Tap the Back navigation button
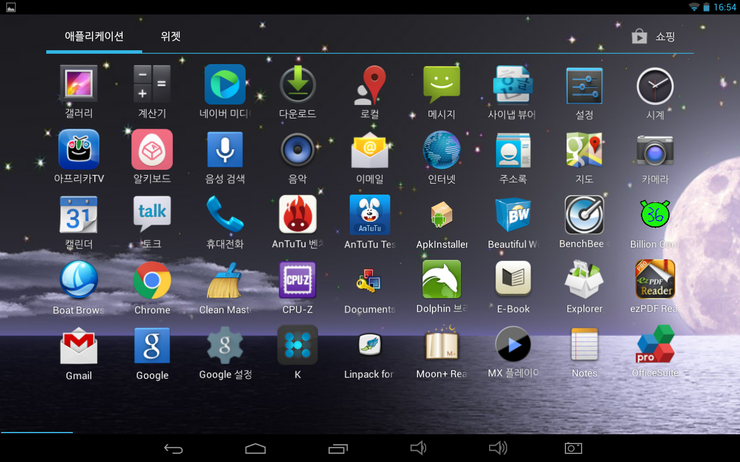740x462 pixels. (173, 448)
